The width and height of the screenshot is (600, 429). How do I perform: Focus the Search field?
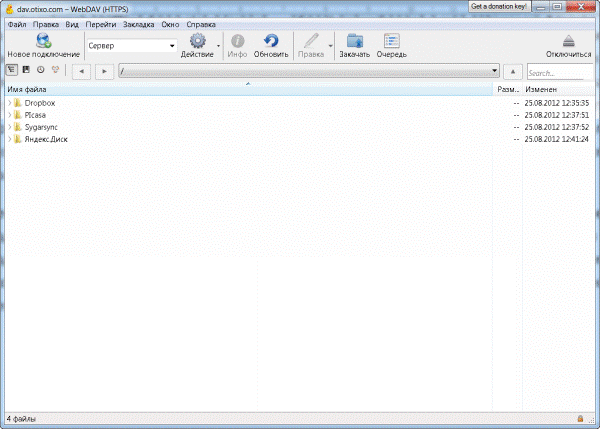click(560, 72)
